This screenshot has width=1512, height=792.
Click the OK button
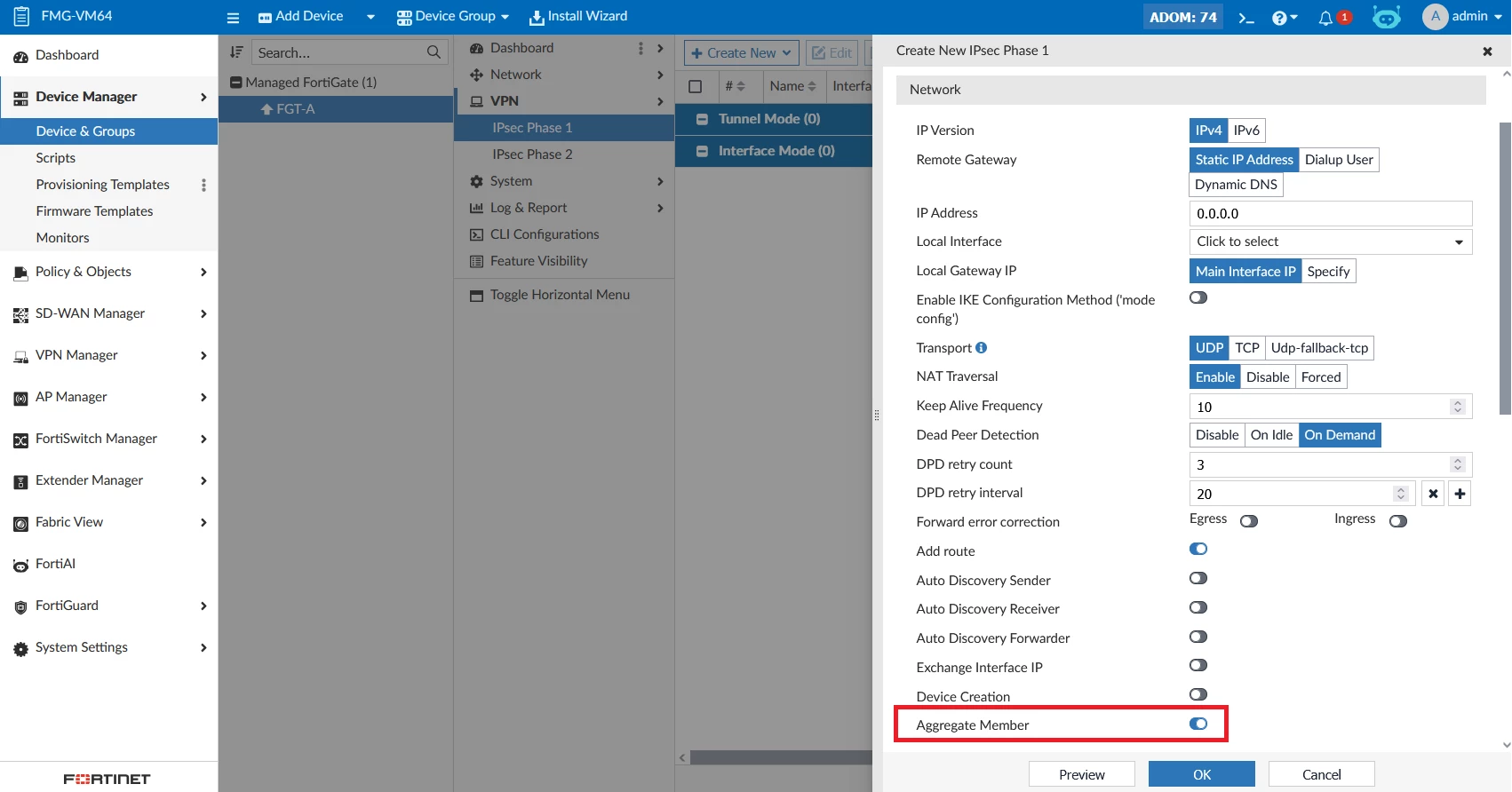click(1201, 774)
